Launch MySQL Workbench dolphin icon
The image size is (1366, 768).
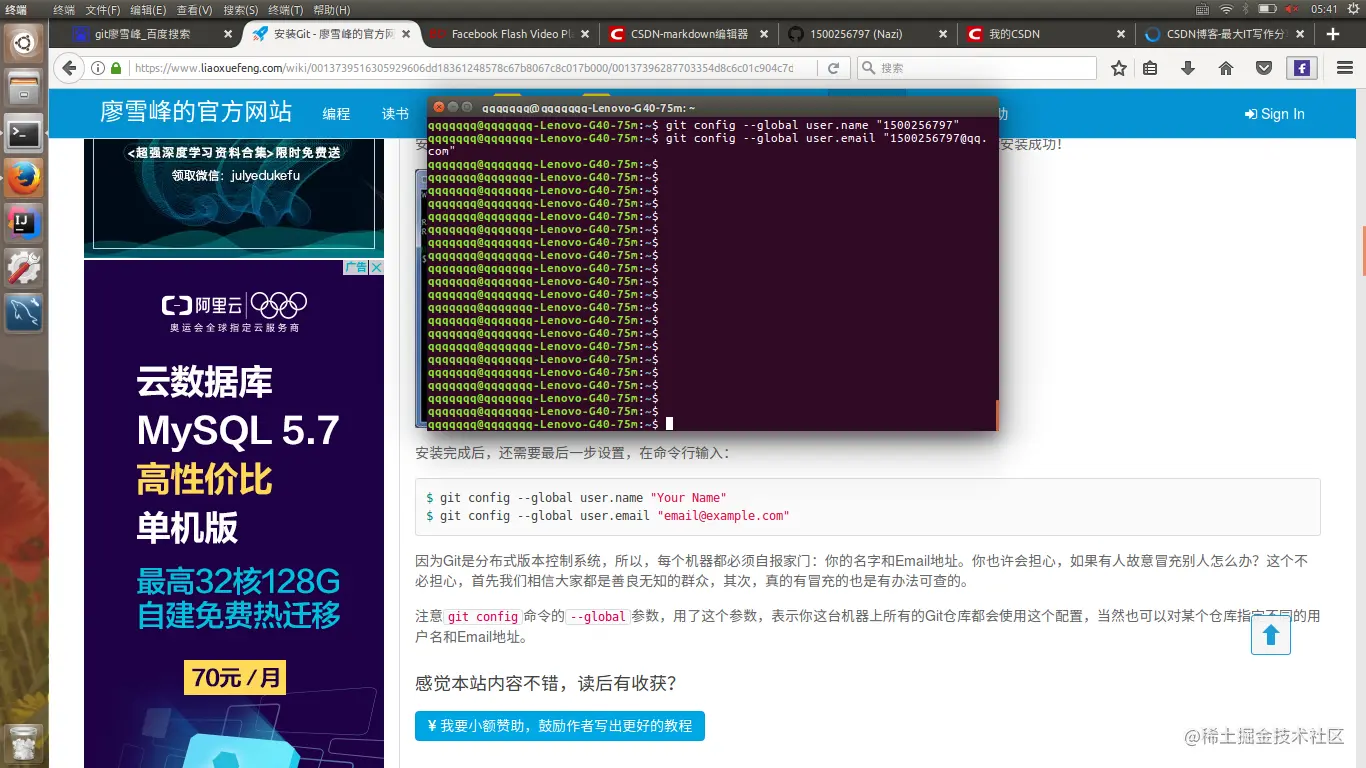[x=24, y=314]
